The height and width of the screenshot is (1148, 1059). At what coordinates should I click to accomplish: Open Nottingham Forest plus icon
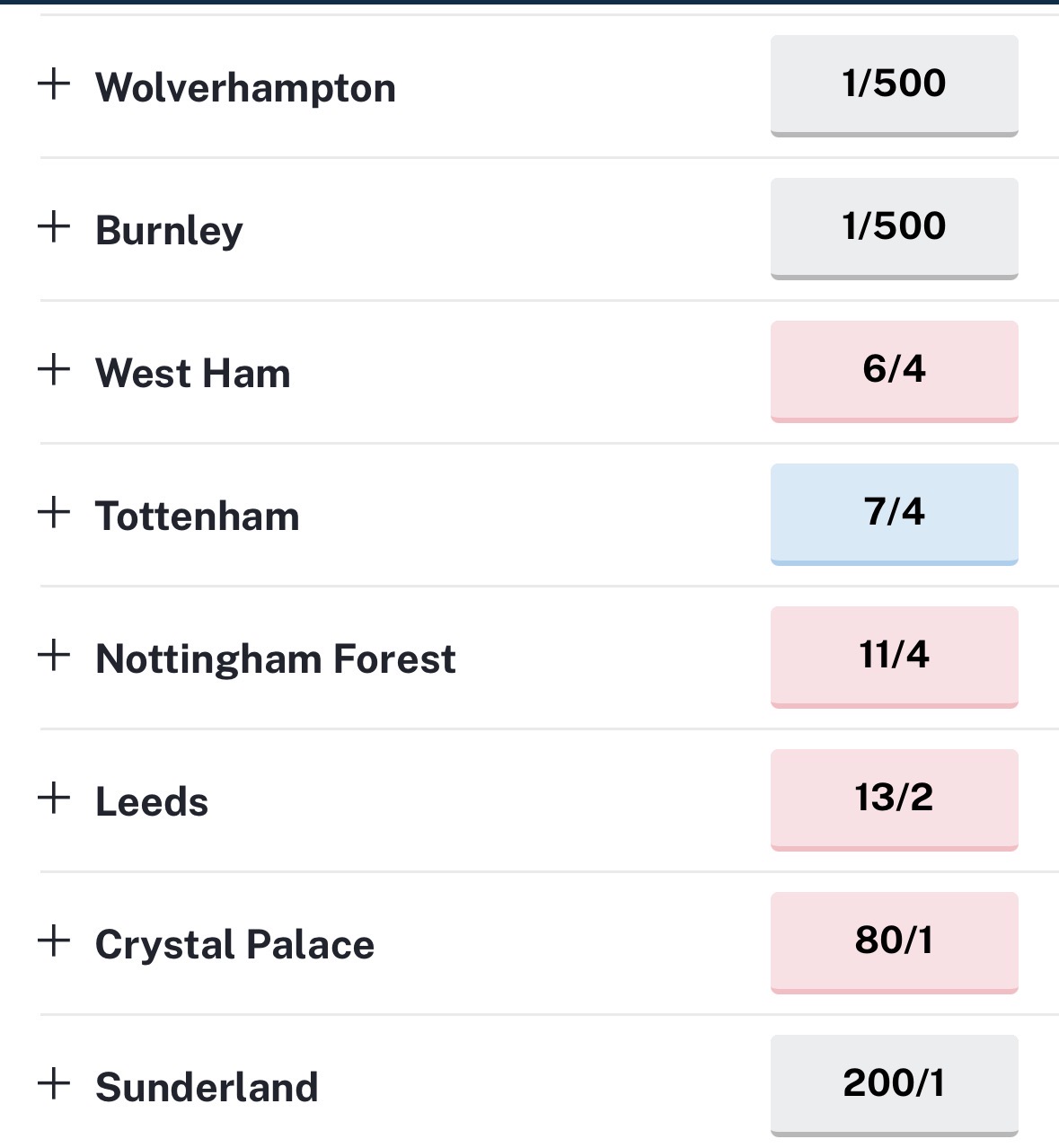tap(54, 655)
